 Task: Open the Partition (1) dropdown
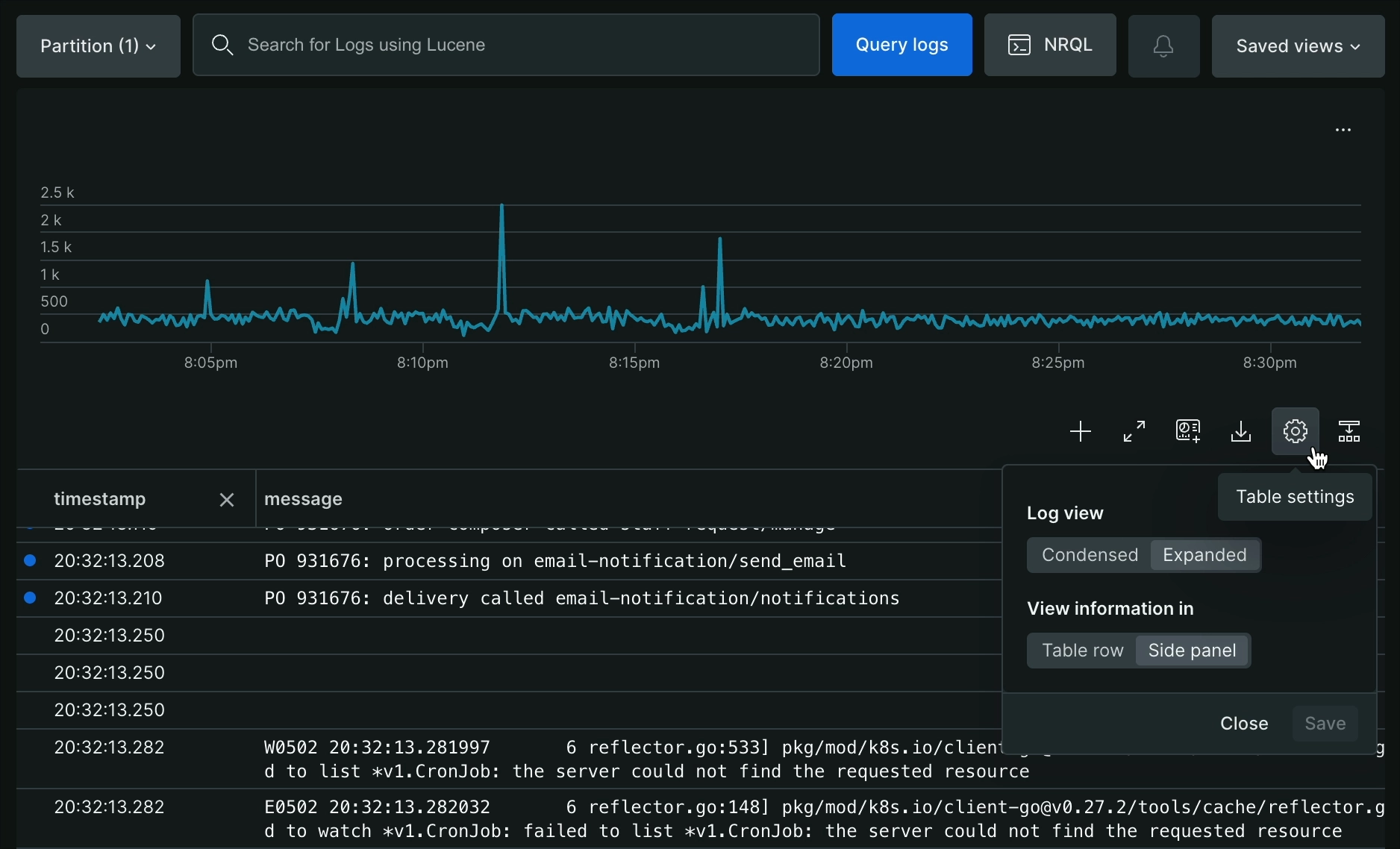tap(99, 46)
